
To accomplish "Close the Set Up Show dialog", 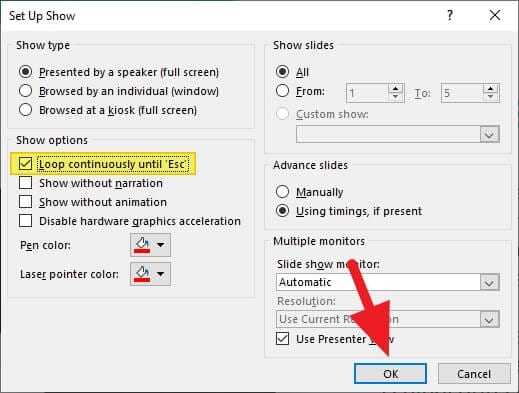I will [495, 15].
